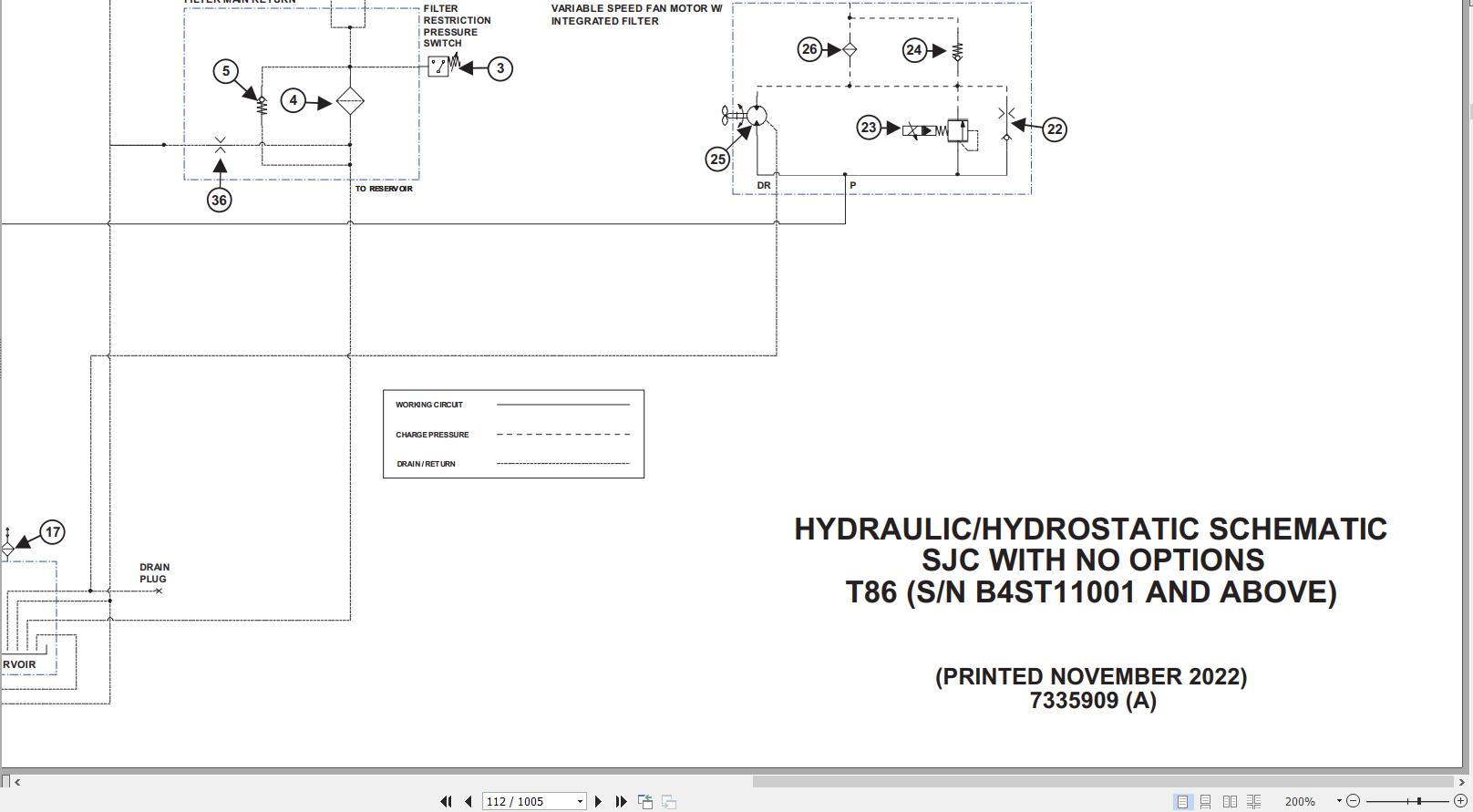Click the 'DRAIN PLUG' label

click(154, 573)
